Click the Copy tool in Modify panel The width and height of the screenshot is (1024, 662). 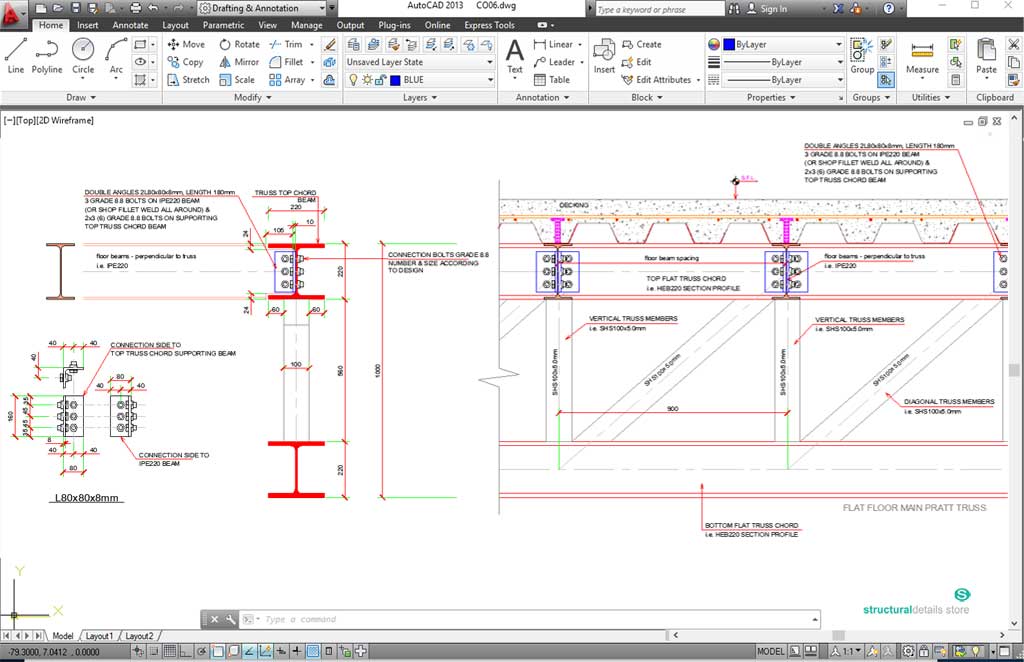click(x=185, y=62)
